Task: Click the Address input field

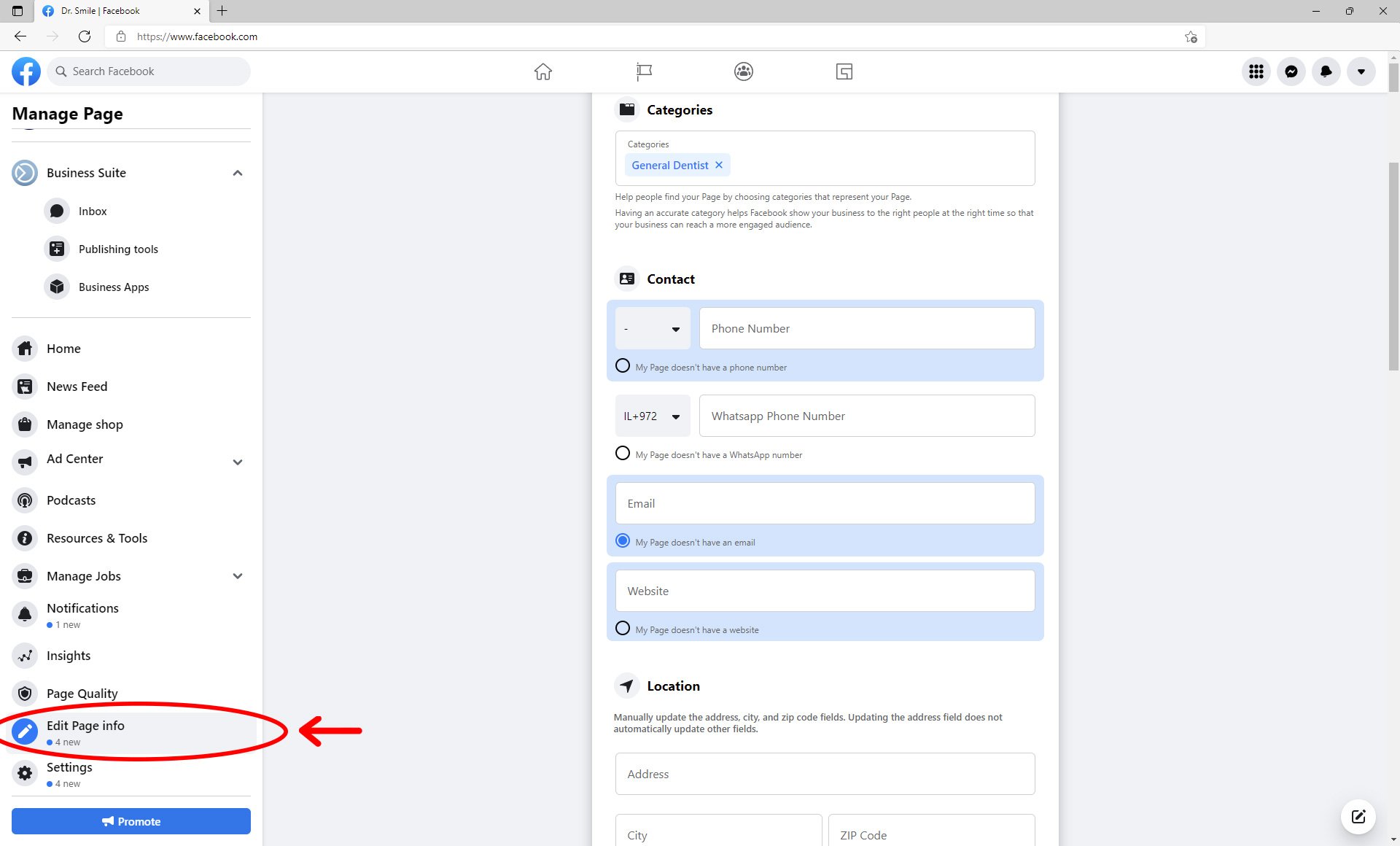Action: pos(825,774)
